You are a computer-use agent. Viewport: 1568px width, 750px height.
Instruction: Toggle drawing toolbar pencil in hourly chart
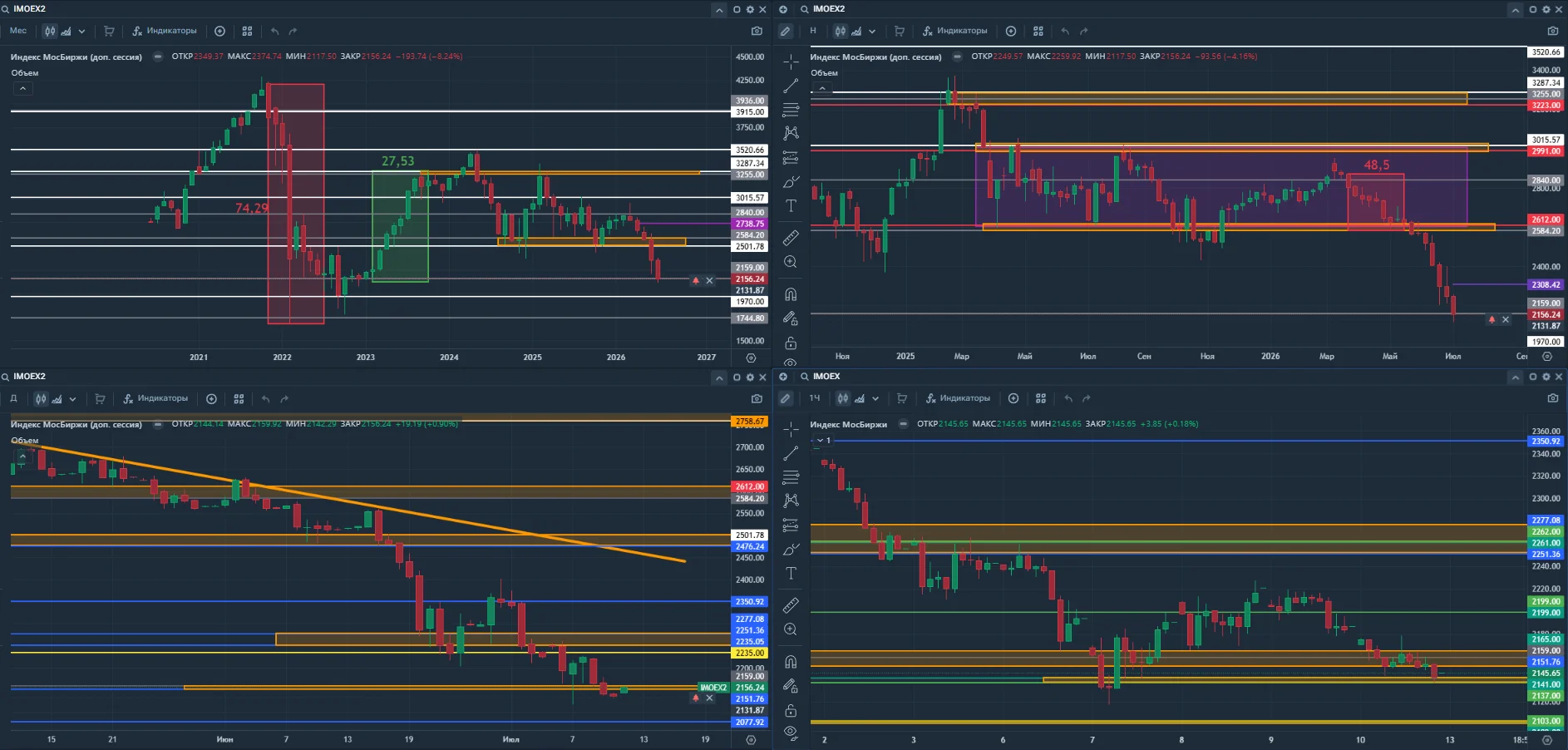click(785, 398)
